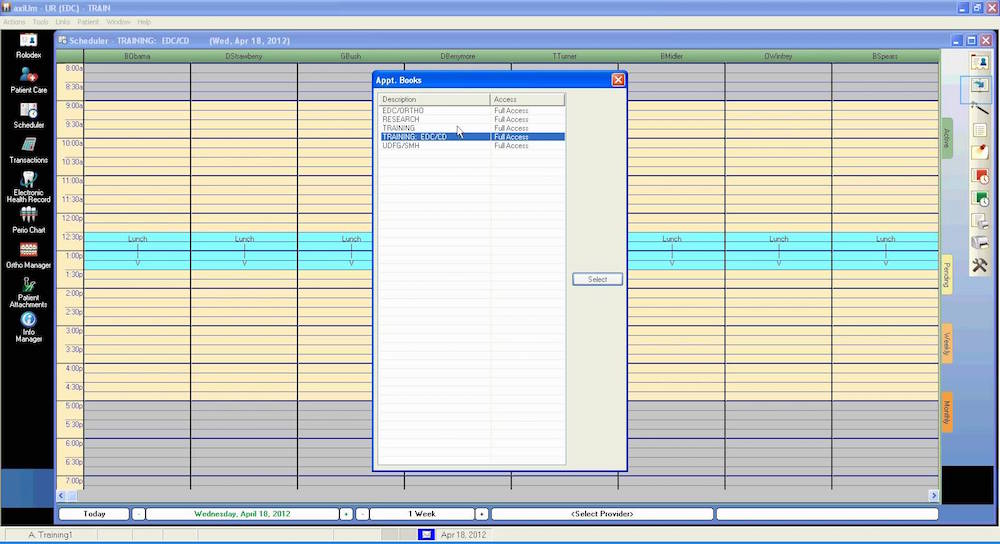The height and width of the screenshot is (544, 1000).
Task: Open the Pending side tab
Action: point(947,275)
